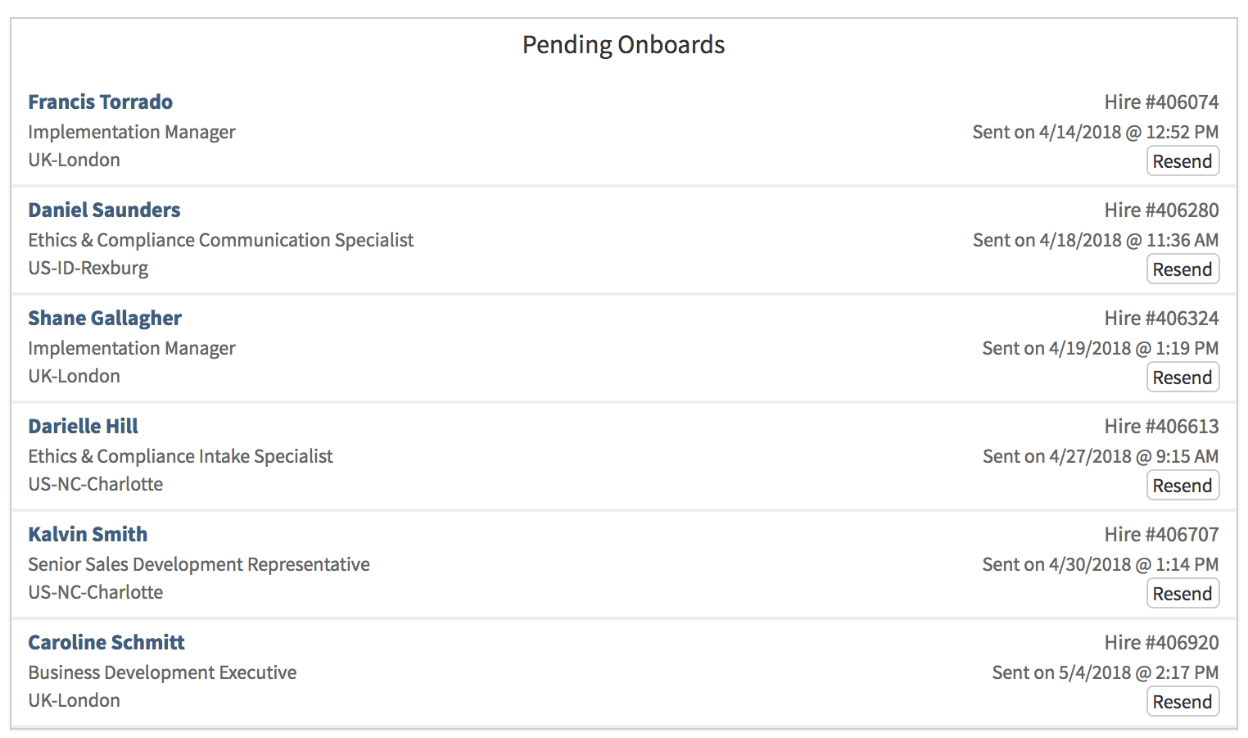Open Kalvin Smith's profile link
This screenshot has height=738, width=1248.
coord(87,533)
